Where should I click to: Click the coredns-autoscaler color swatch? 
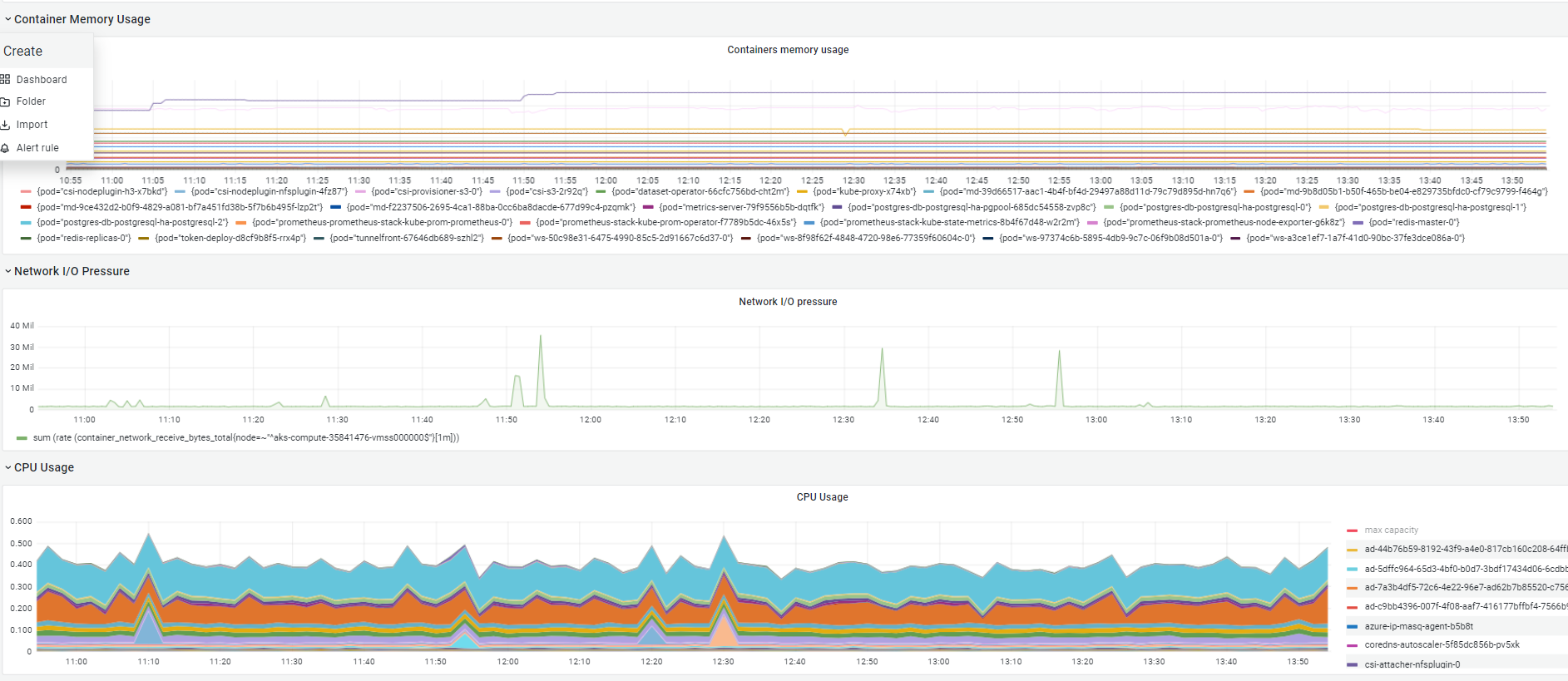(1352, 645)
